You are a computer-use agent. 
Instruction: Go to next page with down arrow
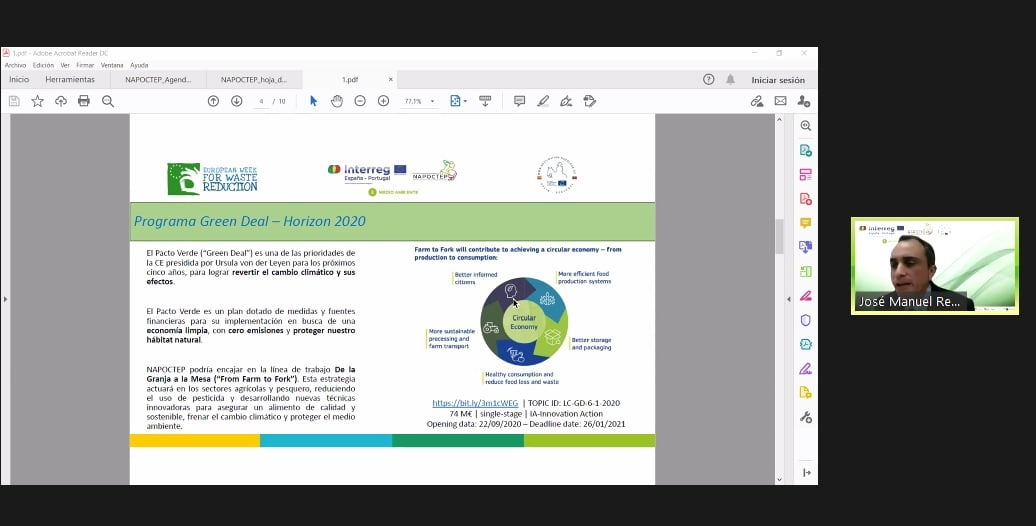[237, 101]
